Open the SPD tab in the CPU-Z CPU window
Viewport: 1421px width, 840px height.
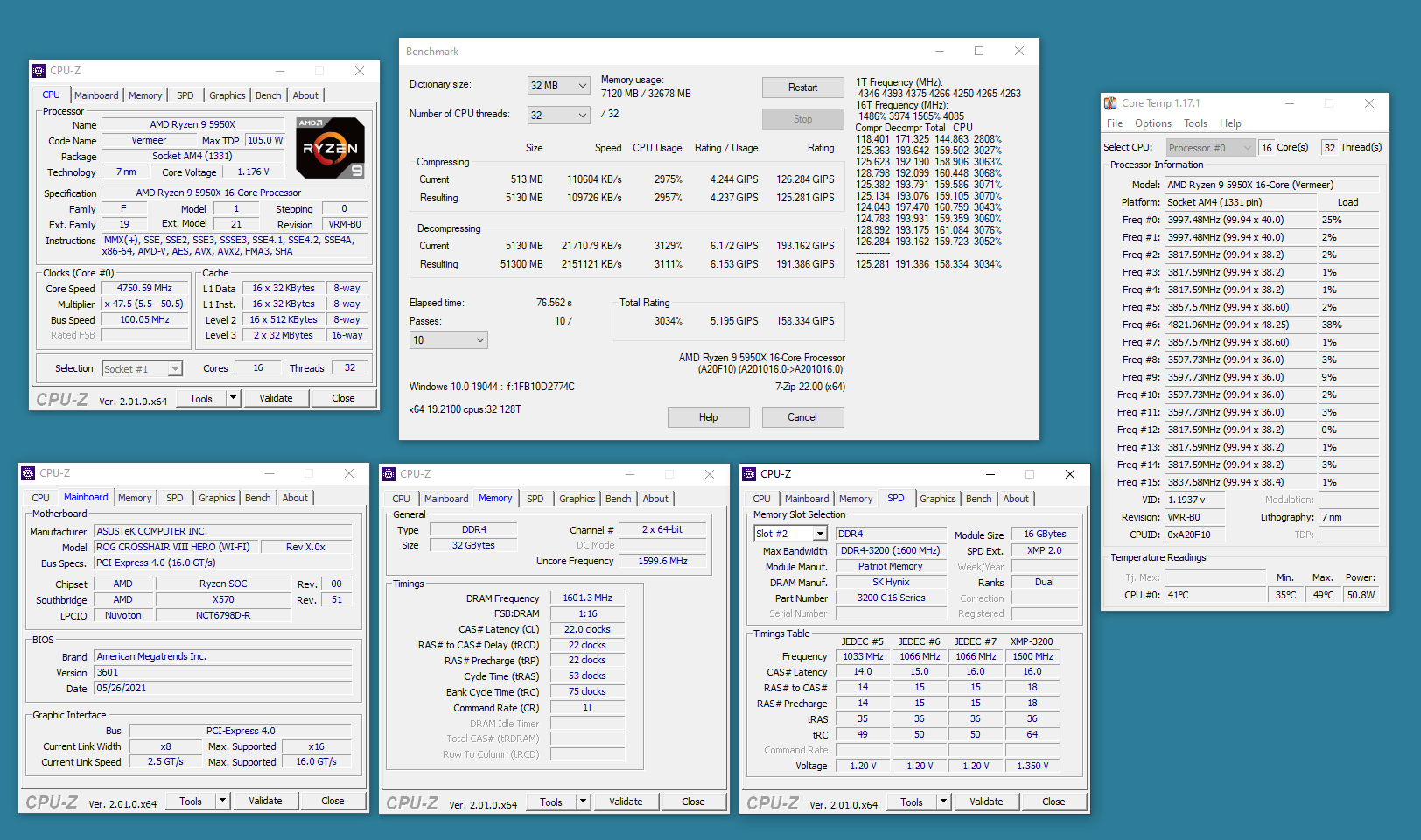click(185, 95)
